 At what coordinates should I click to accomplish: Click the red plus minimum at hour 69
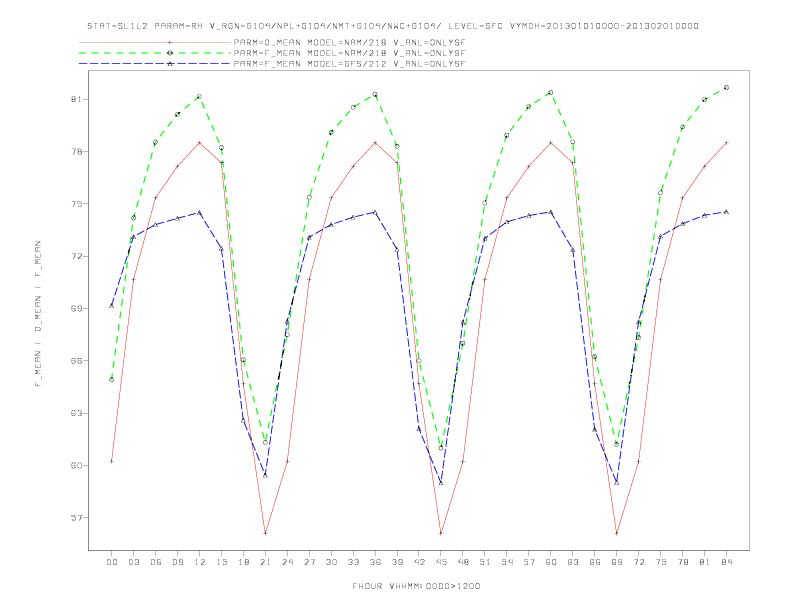[617, 533]
